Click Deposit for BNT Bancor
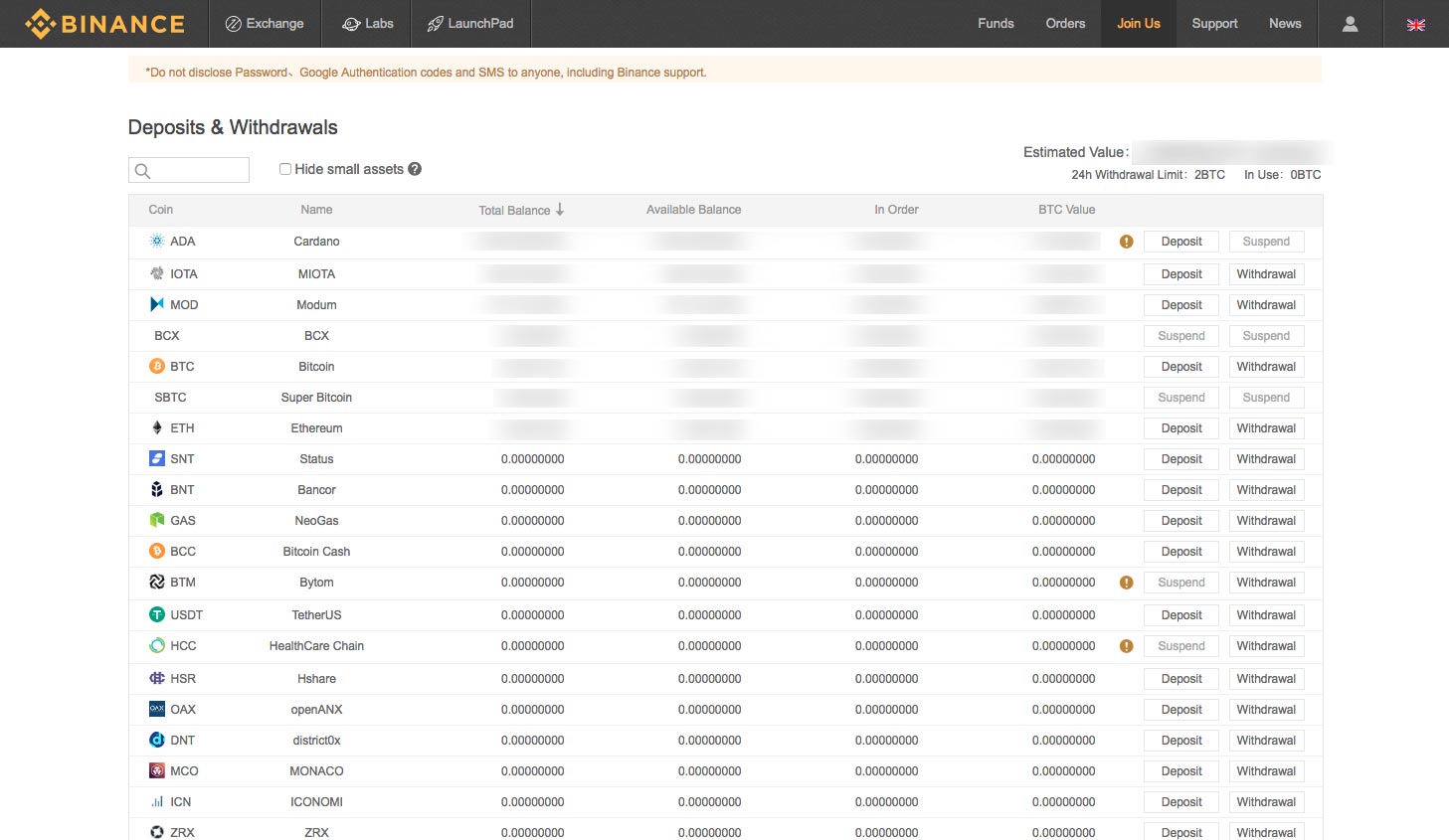The height and width of the screenshot is (840, 1449). [1181, 490]
